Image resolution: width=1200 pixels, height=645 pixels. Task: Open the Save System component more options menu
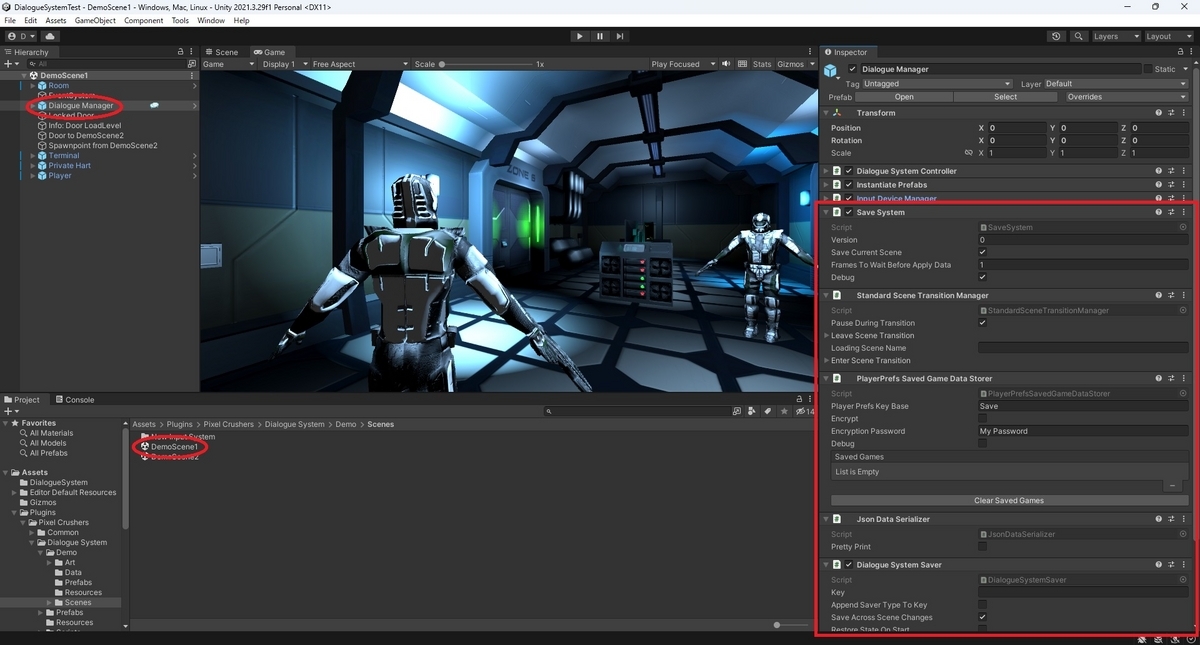1184,212
